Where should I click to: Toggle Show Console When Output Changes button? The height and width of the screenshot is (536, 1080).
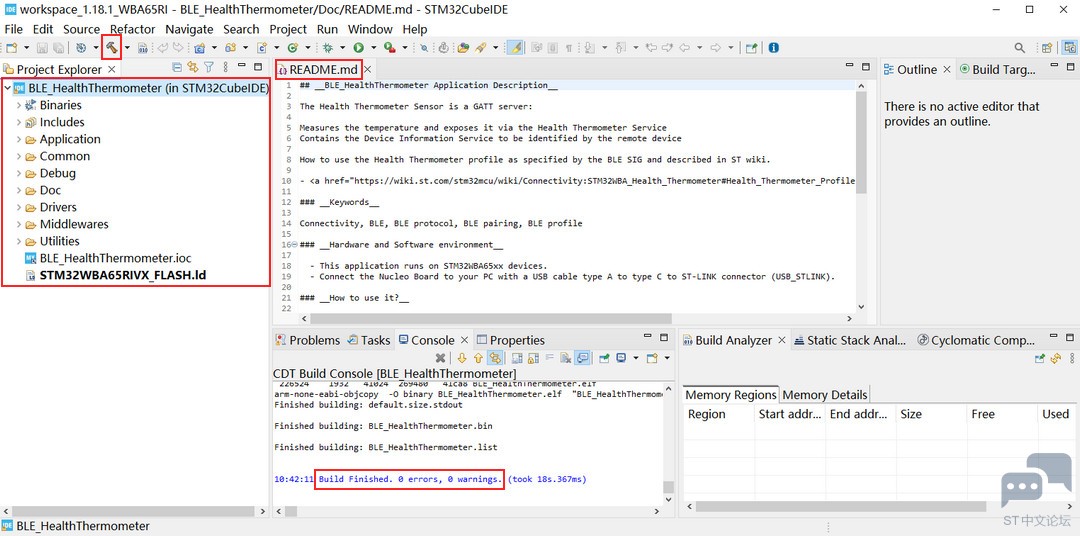583,358
